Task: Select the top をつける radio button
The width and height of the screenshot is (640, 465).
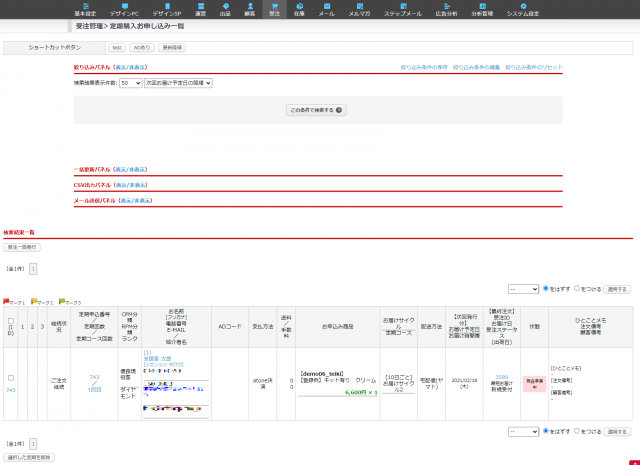Action: pos(577,288)
